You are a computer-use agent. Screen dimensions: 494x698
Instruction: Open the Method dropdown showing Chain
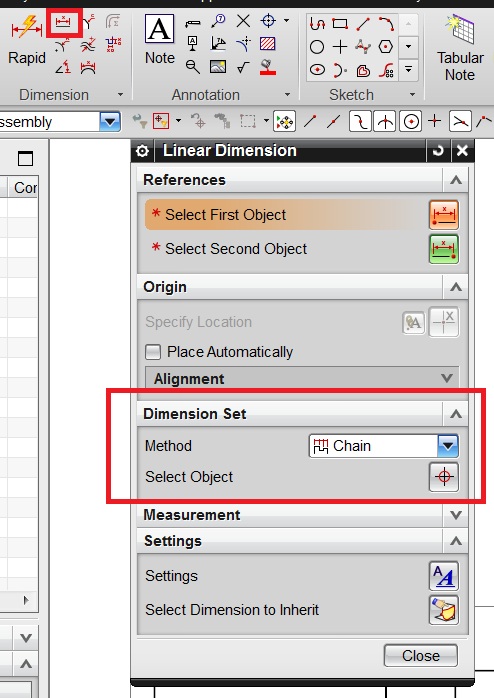(384, 446)
